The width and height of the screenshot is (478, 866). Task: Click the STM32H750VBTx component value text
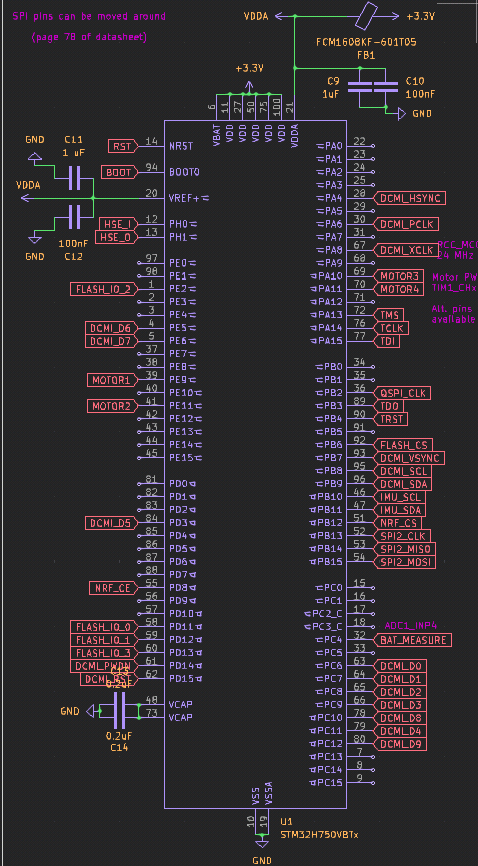pyautogui.click(x=319, y=834)
